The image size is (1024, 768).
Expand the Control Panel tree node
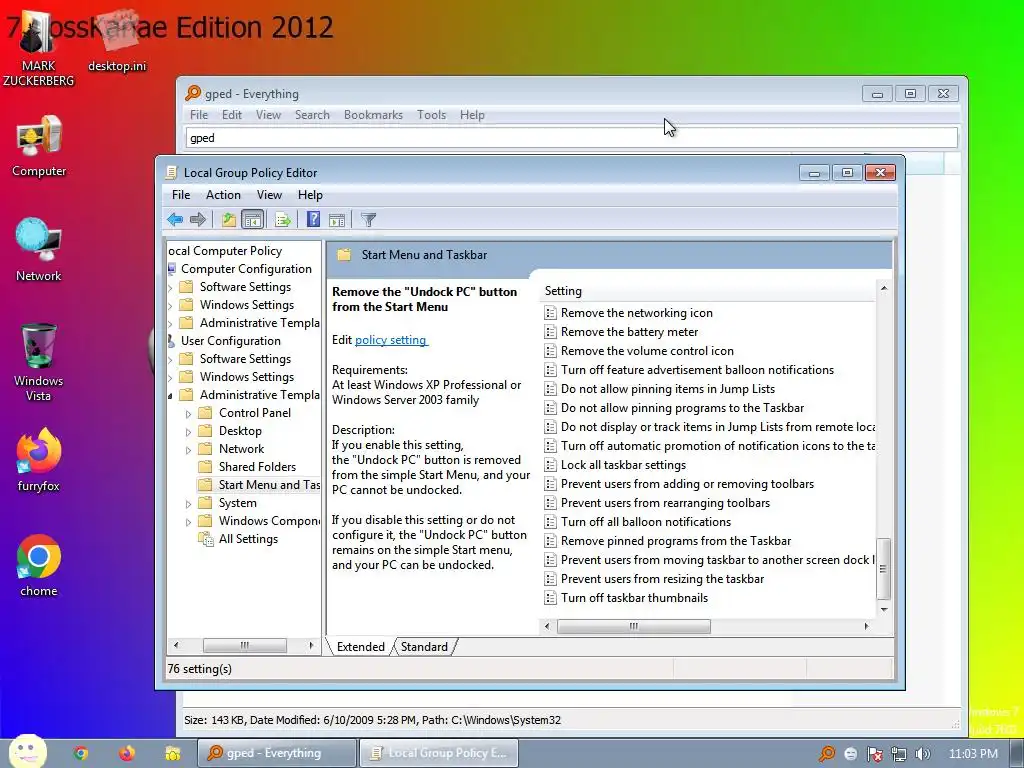click(x=188, y=413)
